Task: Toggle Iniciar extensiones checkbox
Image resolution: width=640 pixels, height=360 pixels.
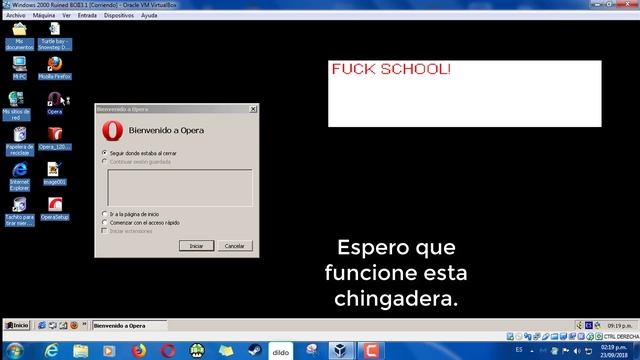Action: tap(104, 231)
